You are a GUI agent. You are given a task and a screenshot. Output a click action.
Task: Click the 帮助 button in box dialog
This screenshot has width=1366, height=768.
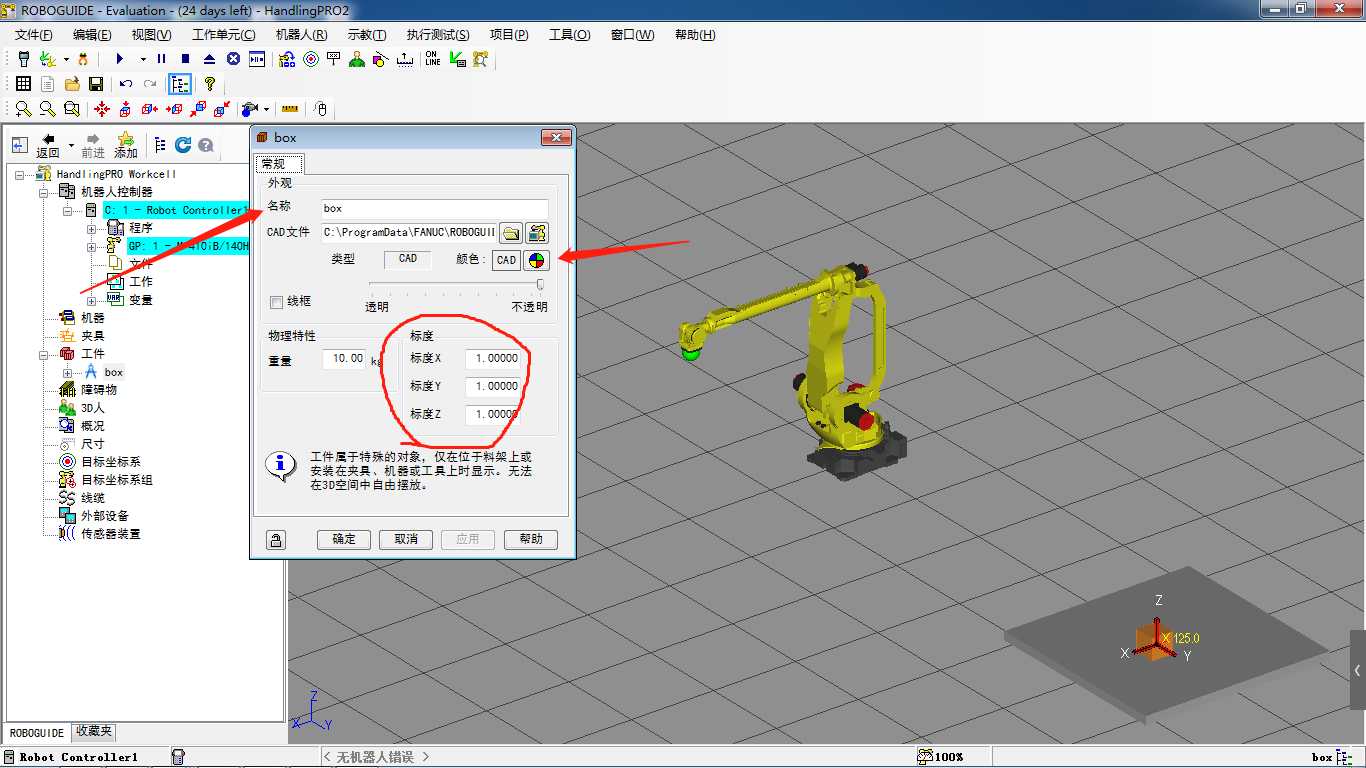[x=530, y=539]
